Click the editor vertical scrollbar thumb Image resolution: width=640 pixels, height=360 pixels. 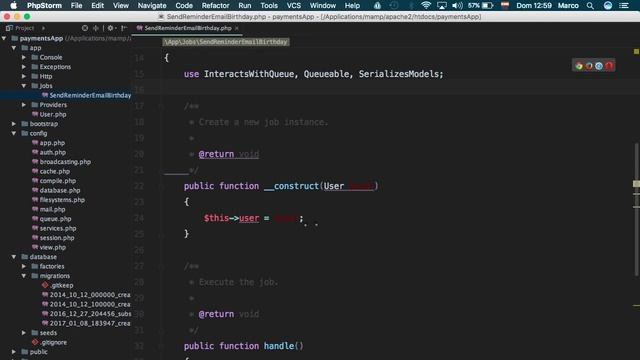pos(636,208)
